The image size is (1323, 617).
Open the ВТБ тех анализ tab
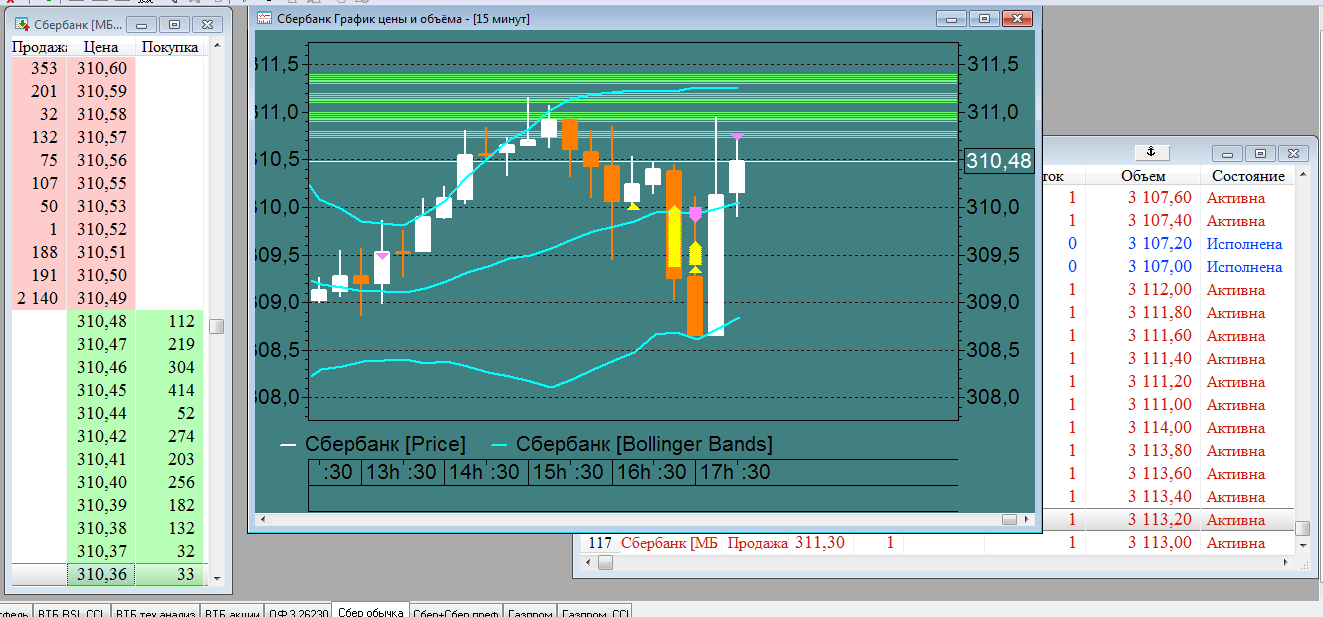155,614
